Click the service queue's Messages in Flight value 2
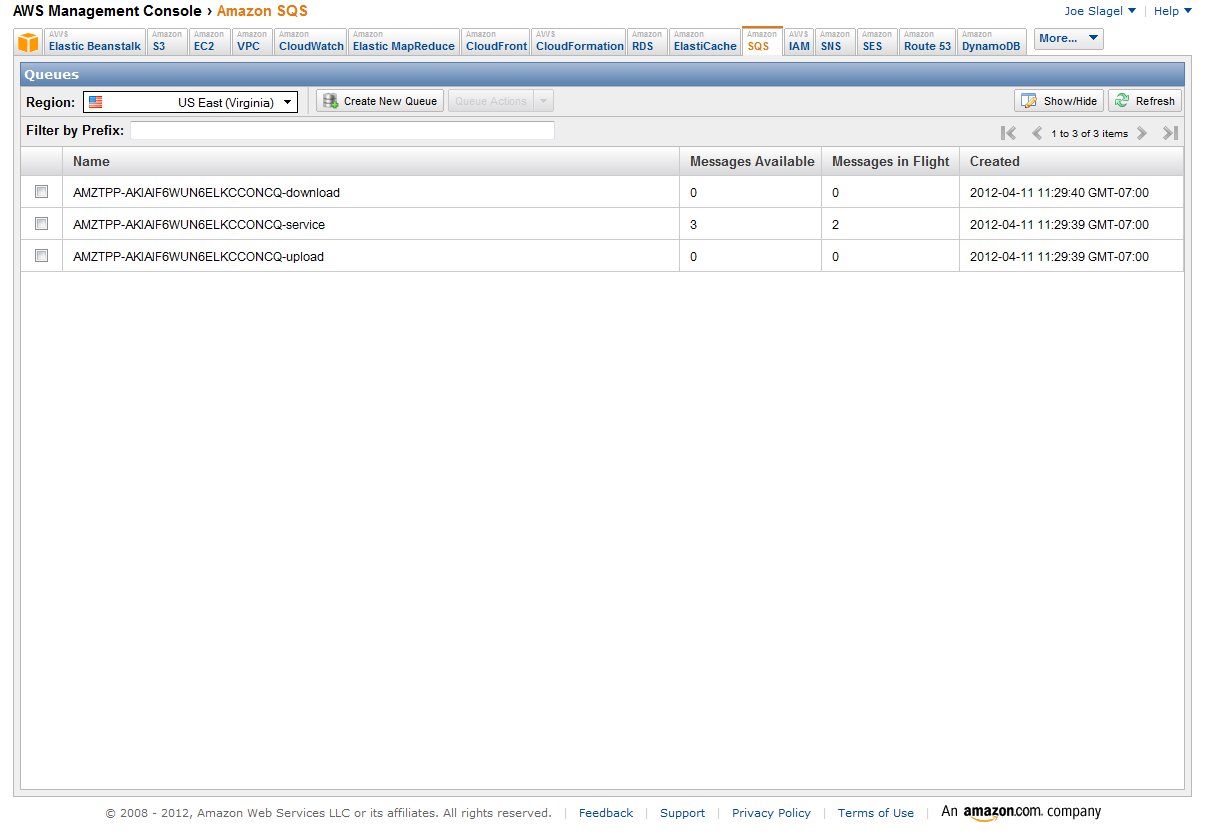Viewport: 1210px width, 834px height. (x=836, y=224)
